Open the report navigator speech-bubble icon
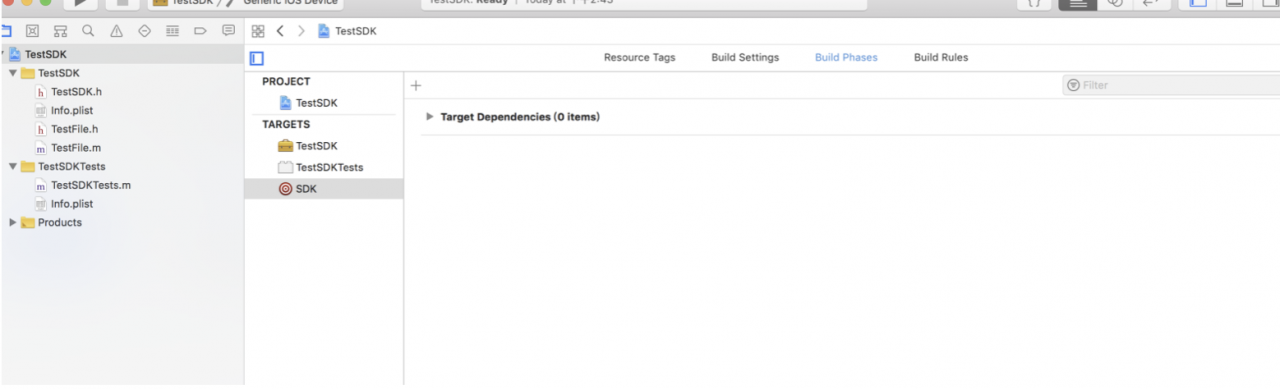1280x389 pixels. pos(229,31)
